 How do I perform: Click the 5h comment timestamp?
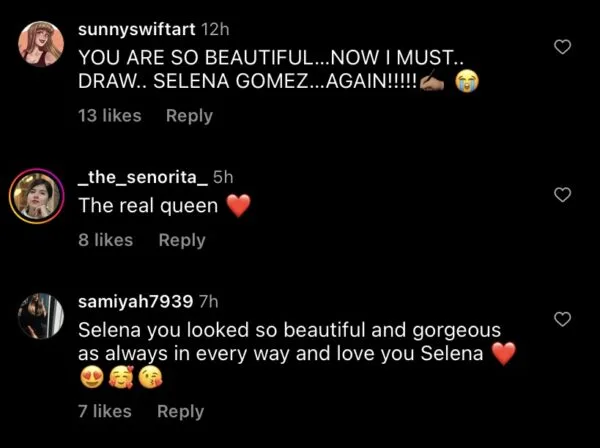point(223,177)
